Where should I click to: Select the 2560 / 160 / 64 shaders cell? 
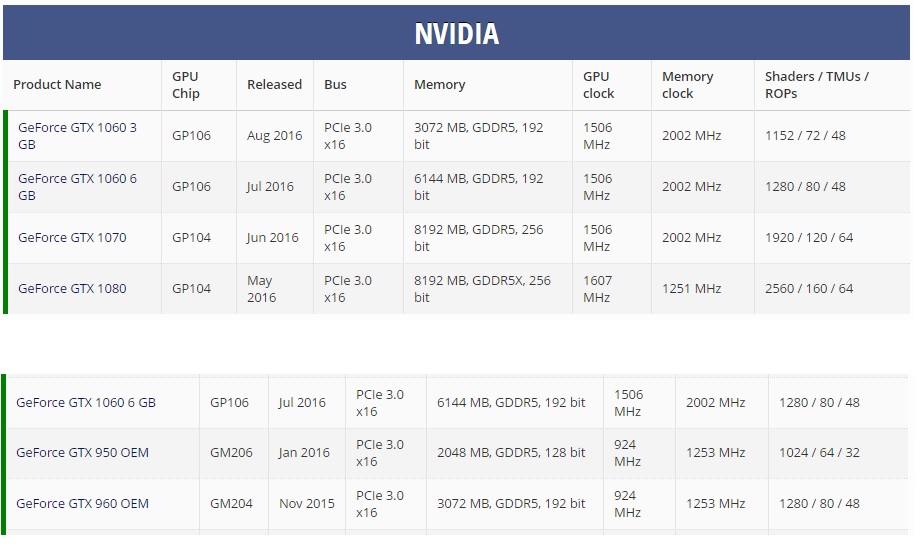click(x=809, y=289)
